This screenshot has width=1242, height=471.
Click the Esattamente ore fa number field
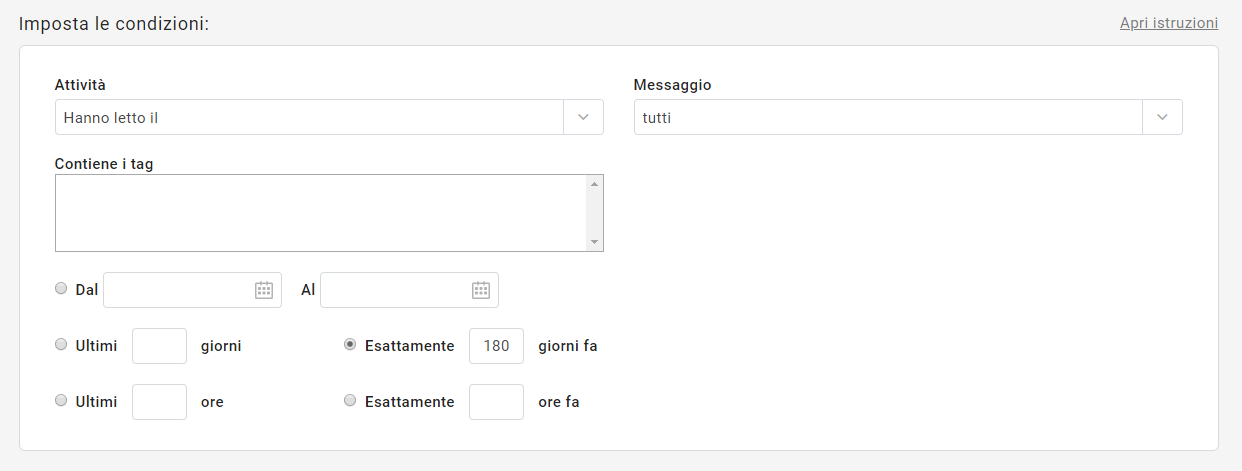tap(496, 402)
